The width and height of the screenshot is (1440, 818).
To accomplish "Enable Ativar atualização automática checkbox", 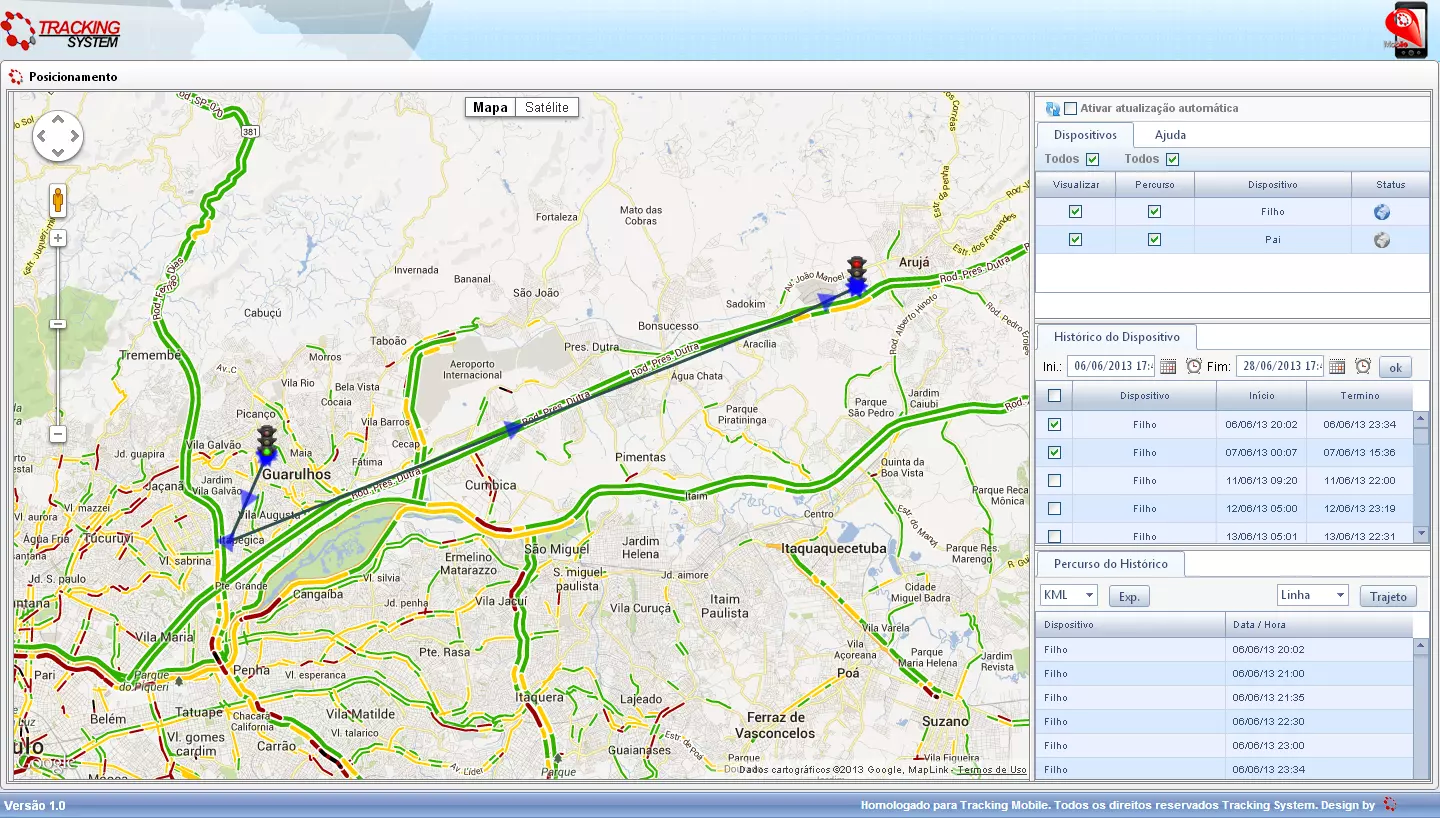I will pos(1071,108).
